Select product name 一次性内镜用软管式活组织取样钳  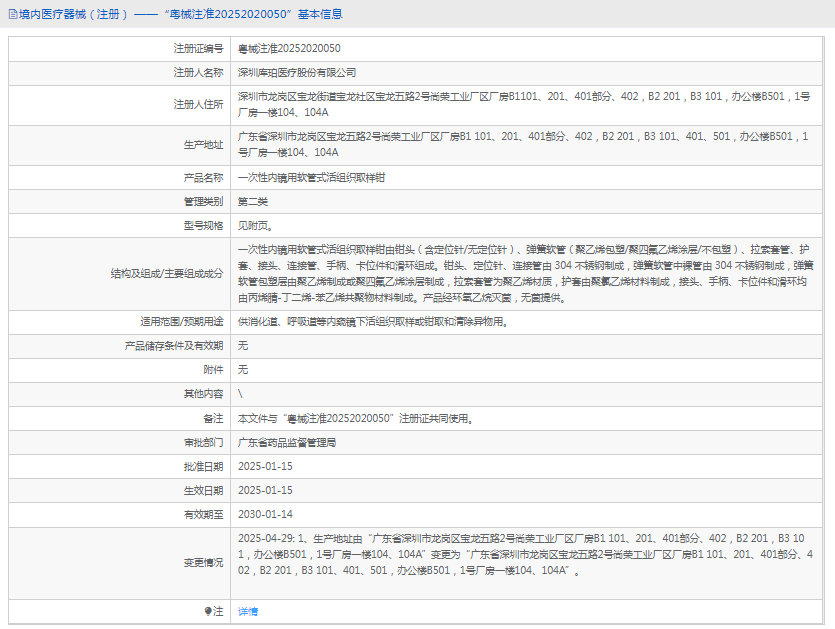point(312,177)
